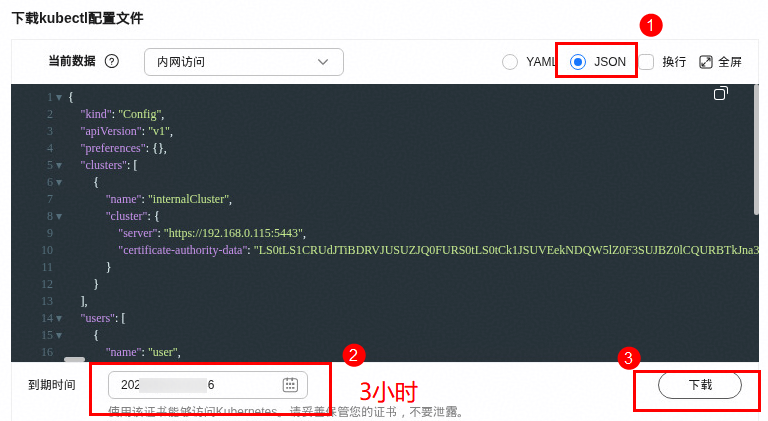
Task: Open calendar picker in expiry field
Action: pyautogui.click(x=290, y=385)
